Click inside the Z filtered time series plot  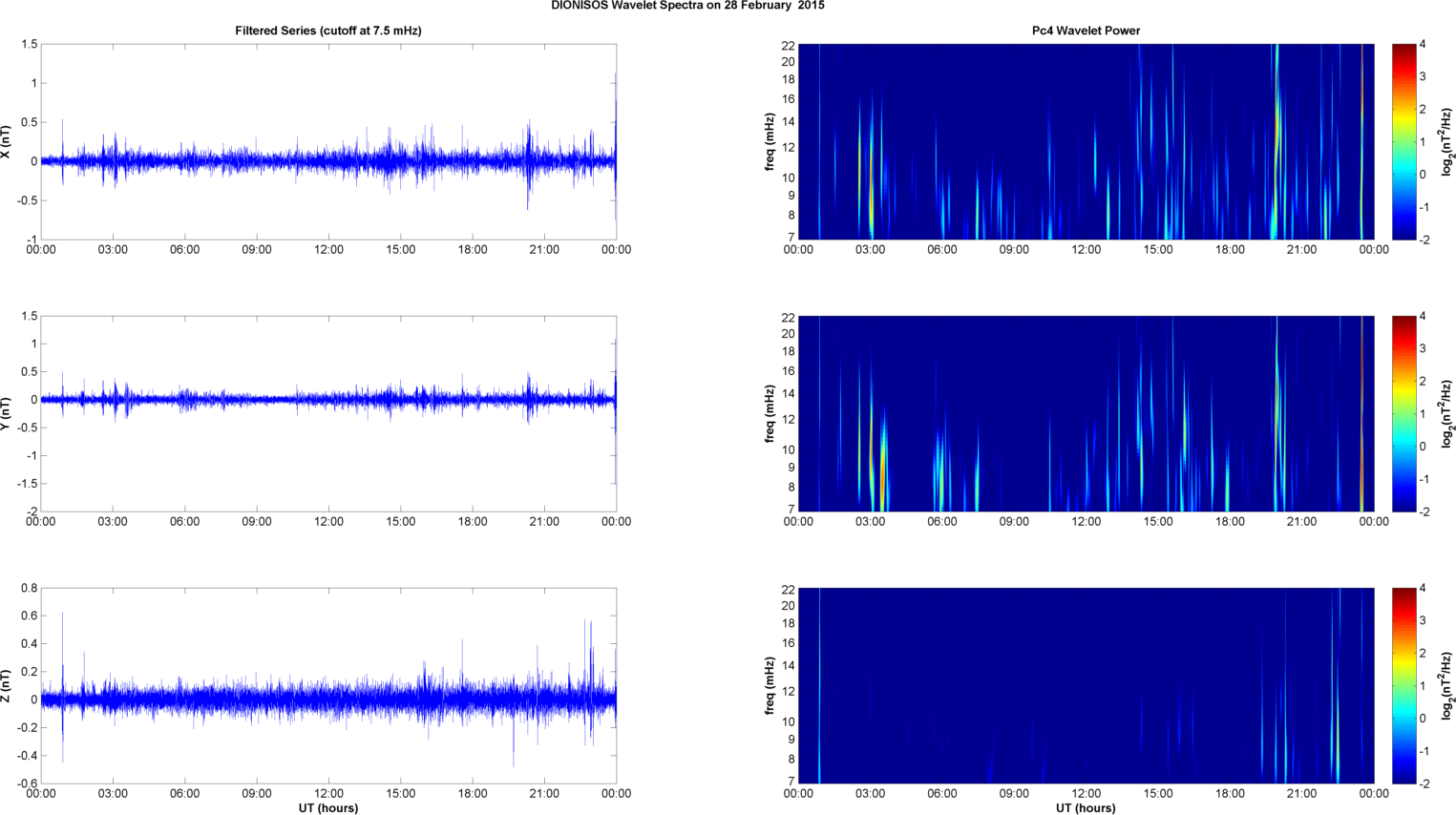(328, 686)
